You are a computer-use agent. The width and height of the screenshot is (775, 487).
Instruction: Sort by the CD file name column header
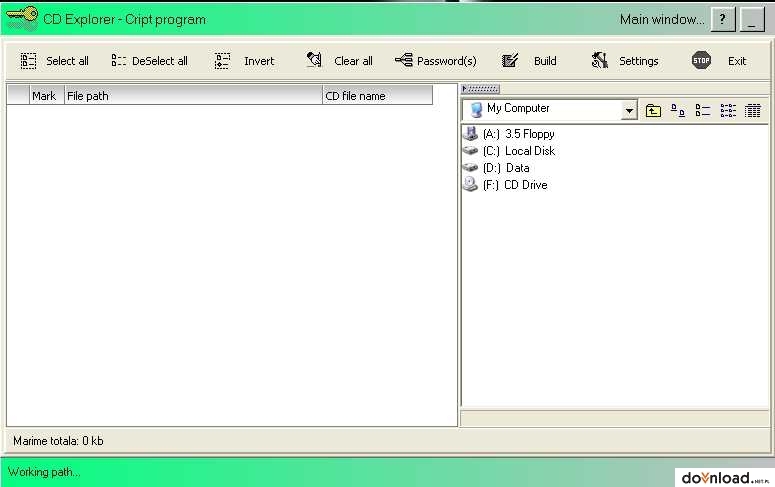(378, 95)
